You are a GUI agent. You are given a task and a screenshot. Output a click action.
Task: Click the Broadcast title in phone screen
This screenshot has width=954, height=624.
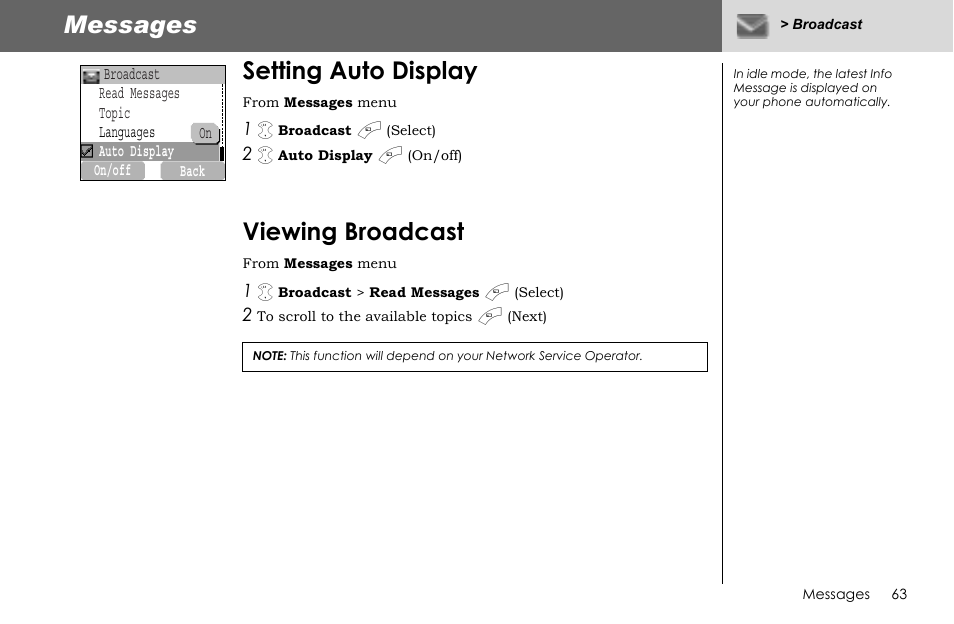click(x=131, y=74)
